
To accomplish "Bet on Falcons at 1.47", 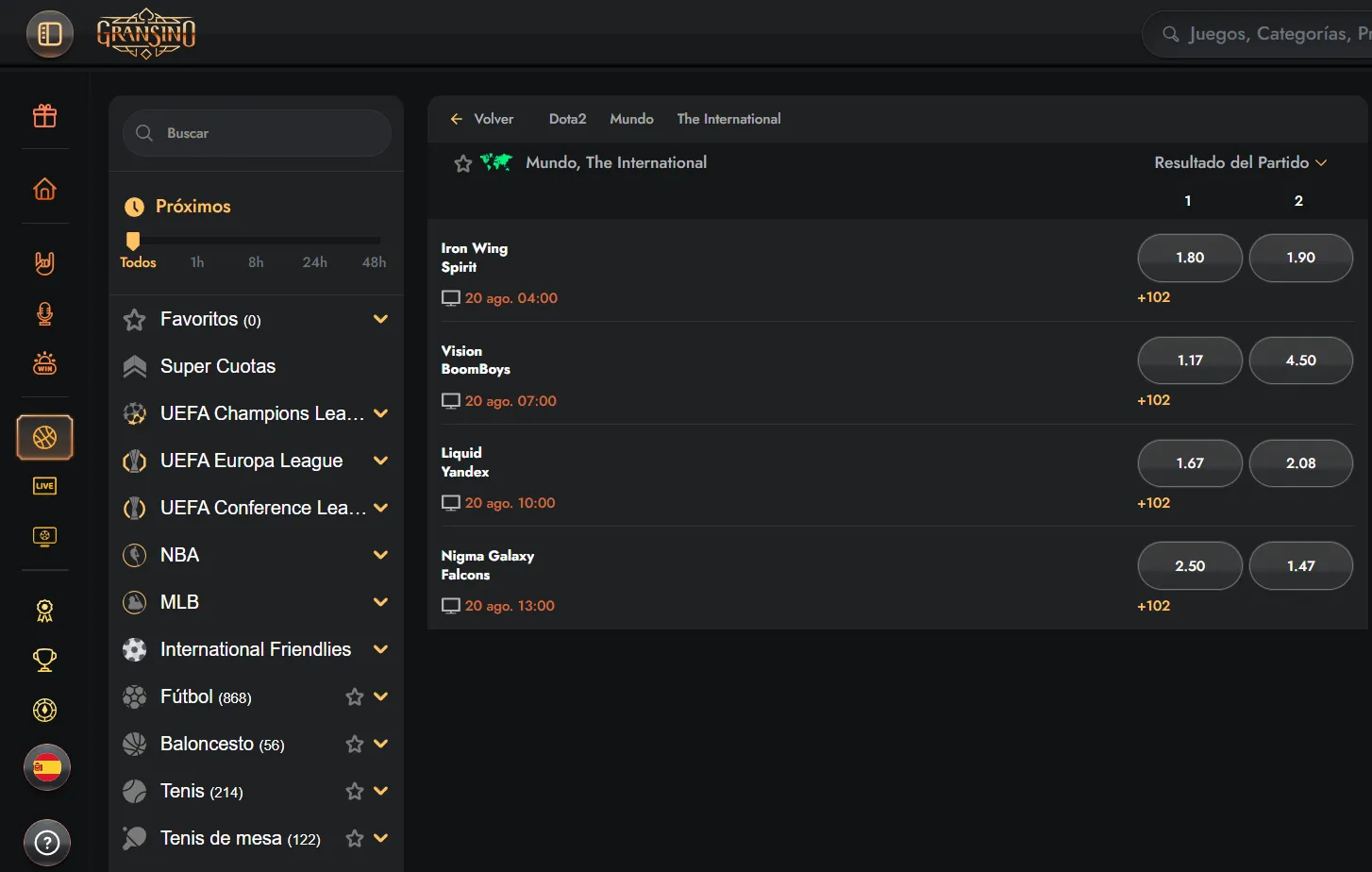I will coord(1301,566).
